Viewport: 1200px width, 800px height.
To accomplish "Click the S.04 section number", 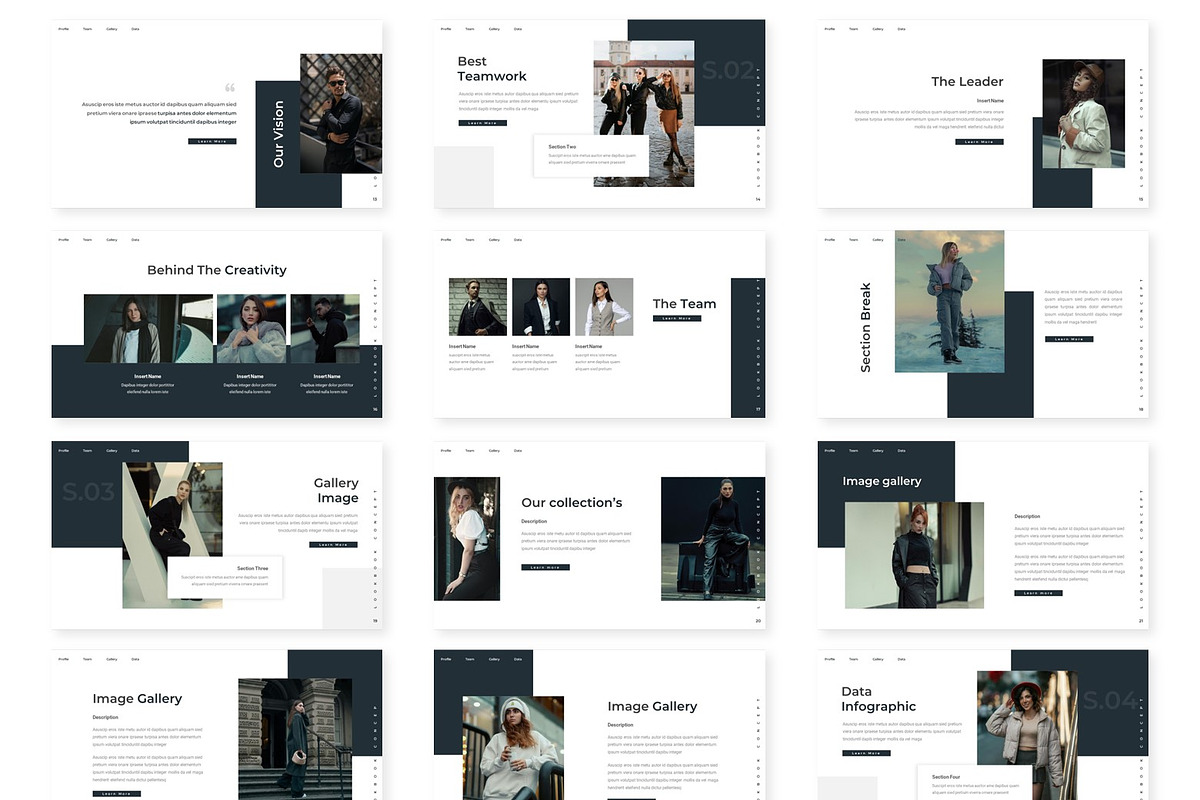I will point(1111,700).
